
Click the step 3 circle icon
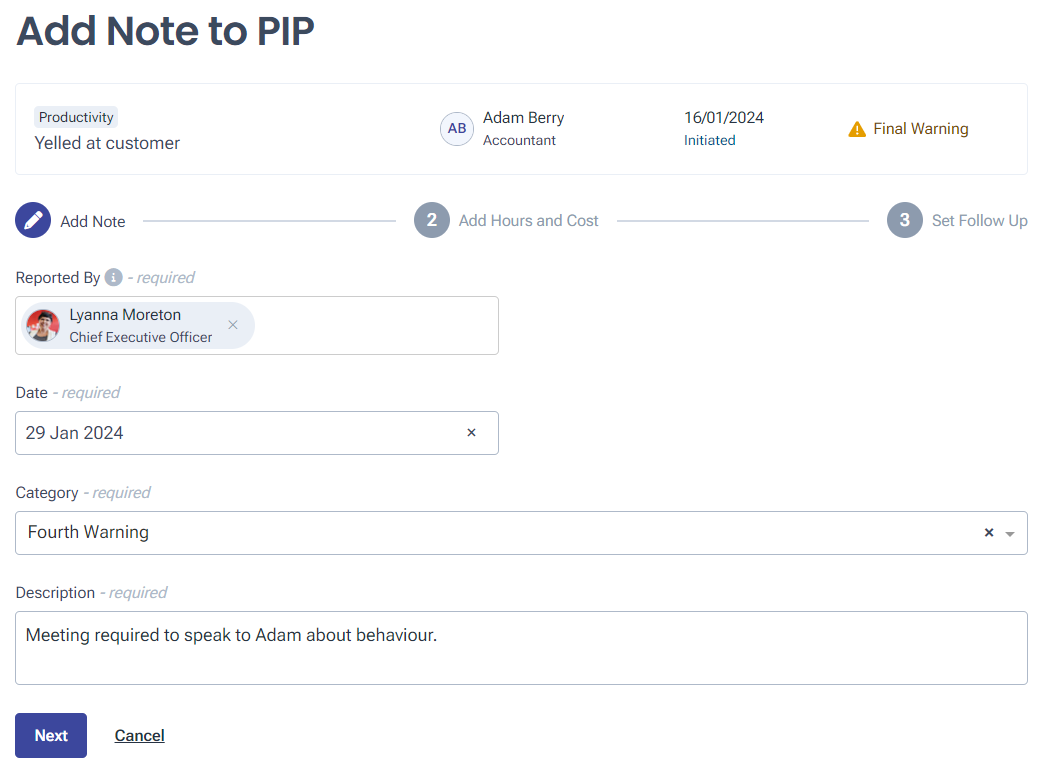pos(905,220)
